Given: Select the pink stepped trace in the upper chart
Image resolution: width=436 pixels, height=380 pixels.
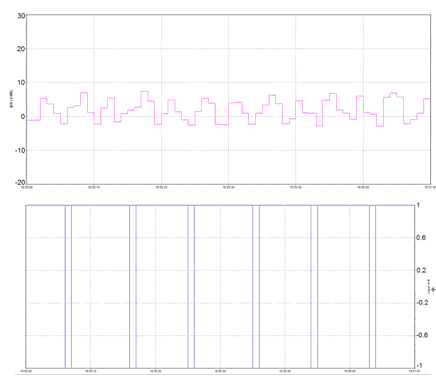Looking at the screenshot, I should (228, 109).
